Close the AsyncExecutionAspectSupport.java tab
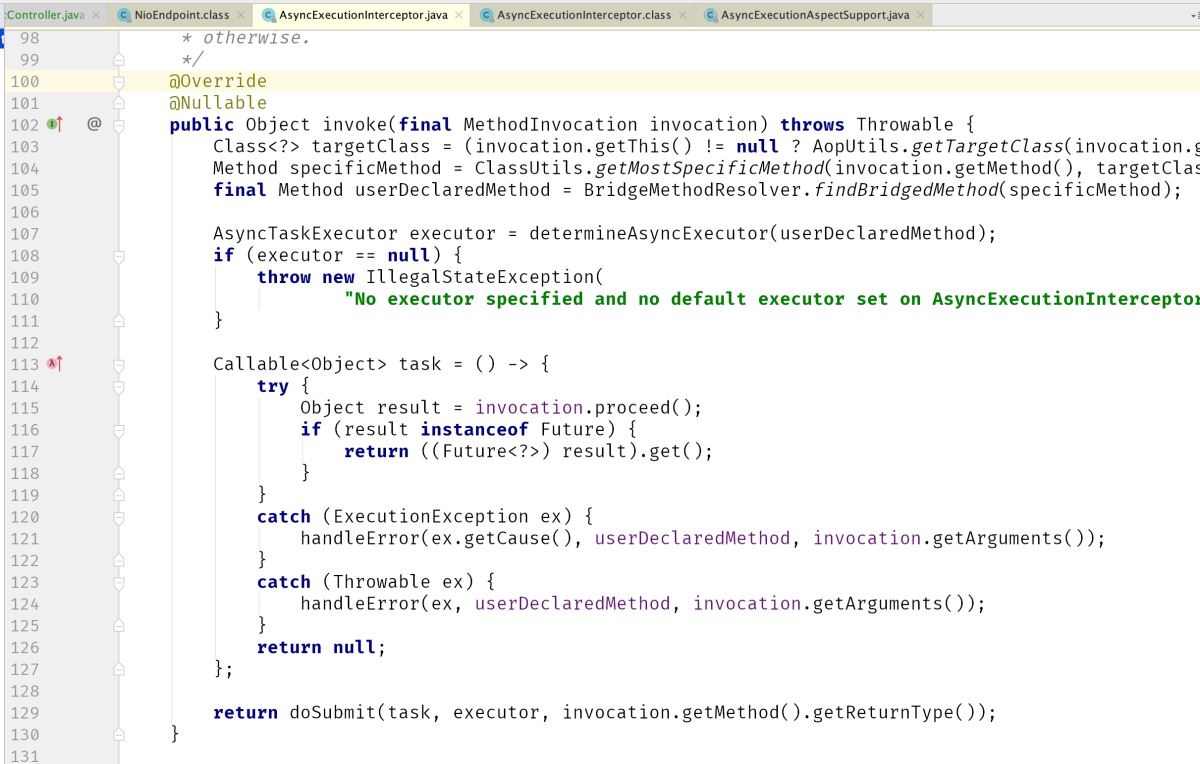 [x=921, y=15]
